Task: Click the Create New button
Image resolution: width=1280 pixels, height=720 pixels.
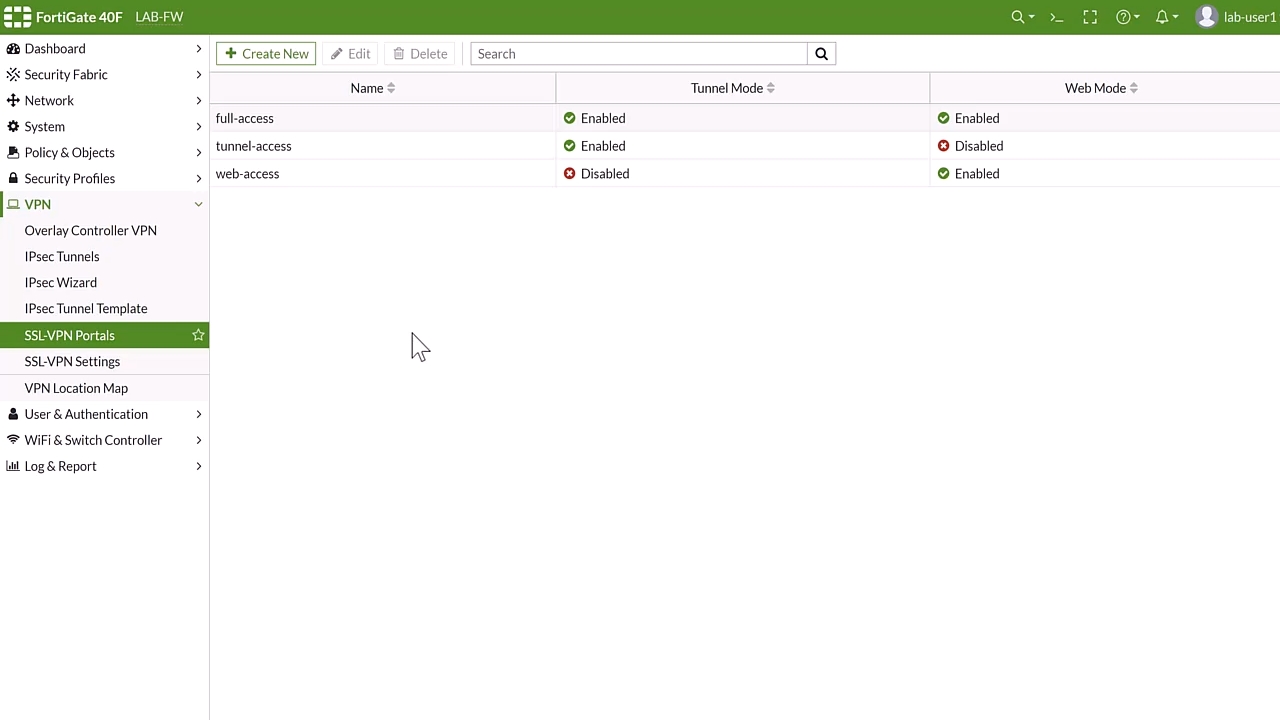Action: point(266,54)
